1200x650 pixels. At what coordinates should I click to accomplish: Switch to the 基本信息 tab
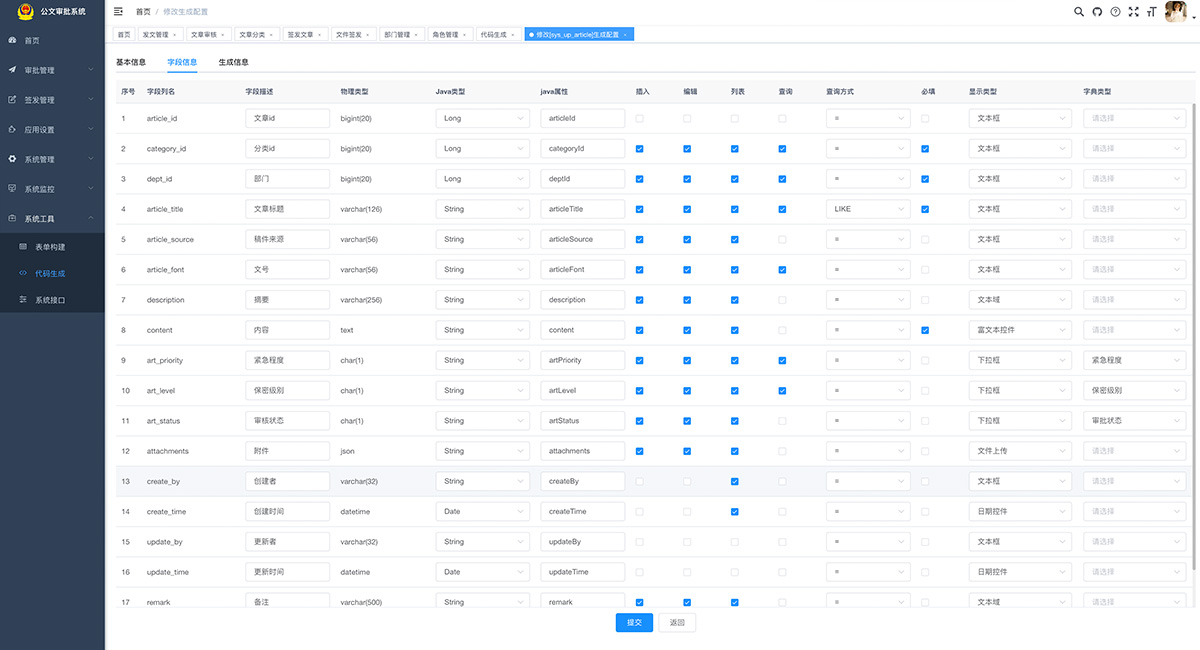131,62
